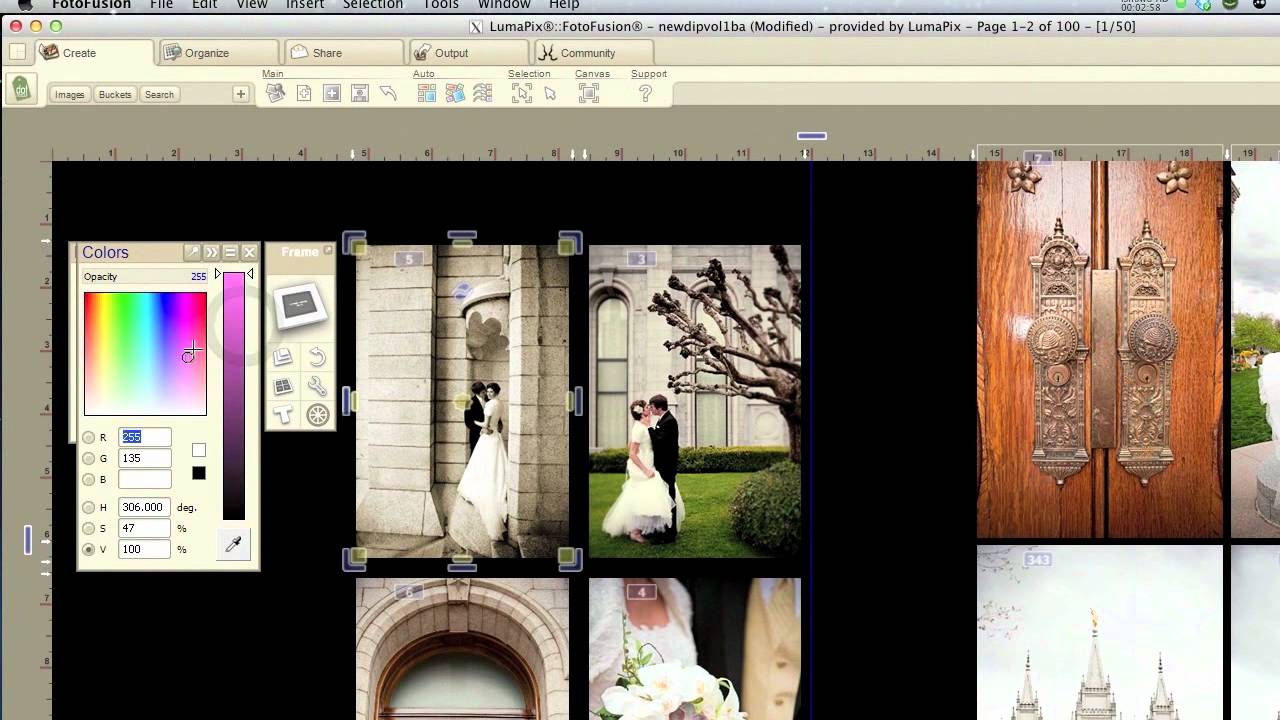Click the H field showing 306.000

(x=145, y=507)
